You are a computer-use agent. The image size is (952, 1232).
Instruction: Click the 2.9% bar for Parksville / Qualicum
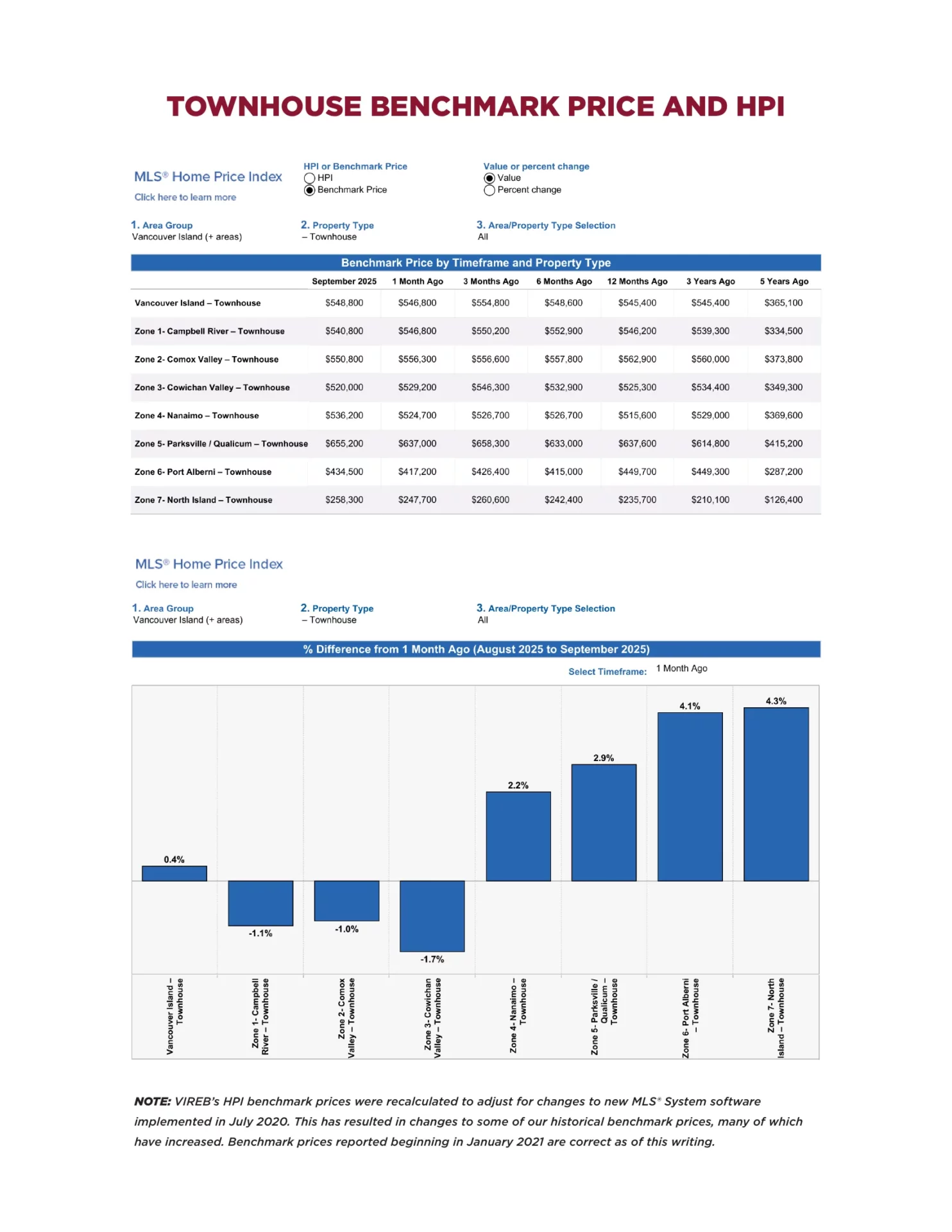click(604, 823)
